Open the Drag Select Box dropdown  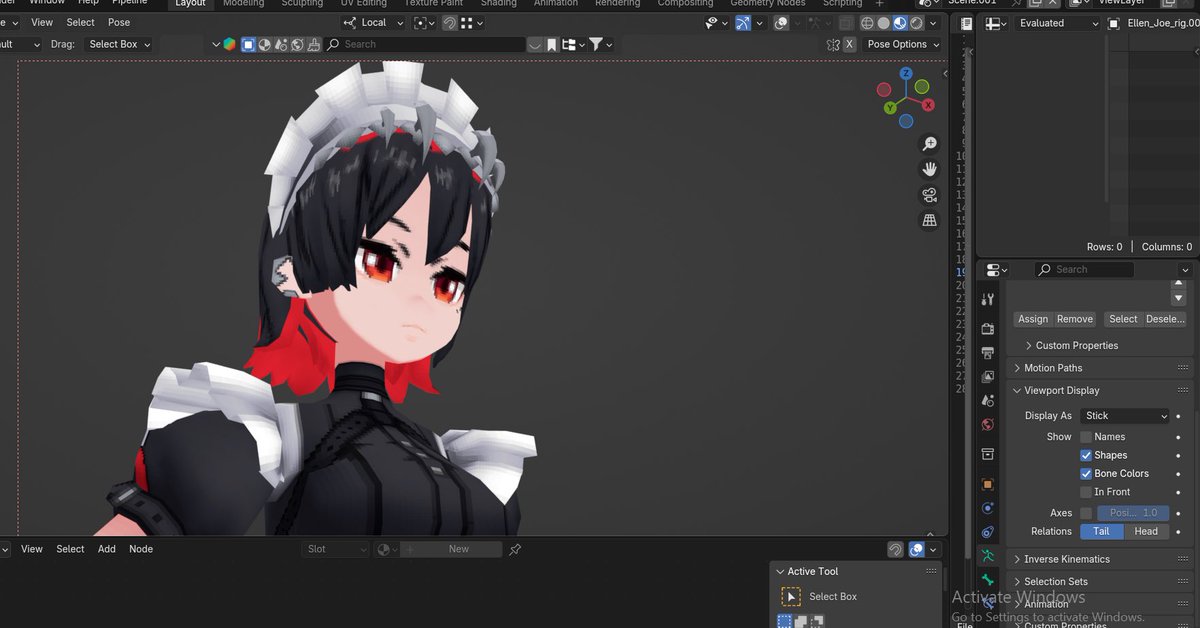click(x=118, y=44)
